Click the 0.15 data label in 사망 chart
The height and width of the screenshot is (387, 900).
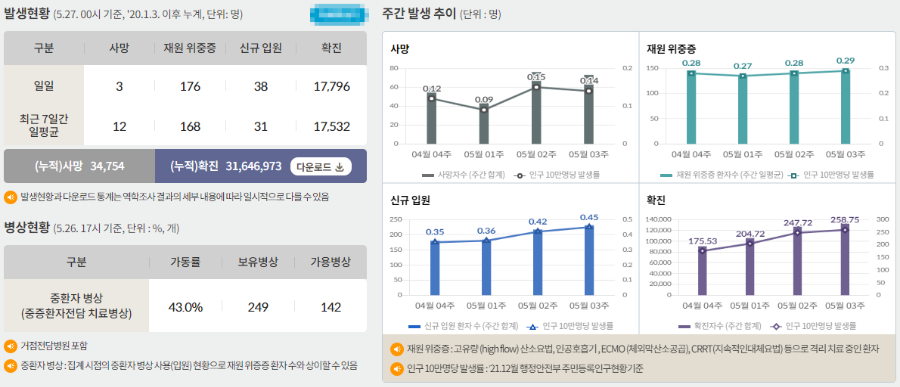click(x=536, y=77)
